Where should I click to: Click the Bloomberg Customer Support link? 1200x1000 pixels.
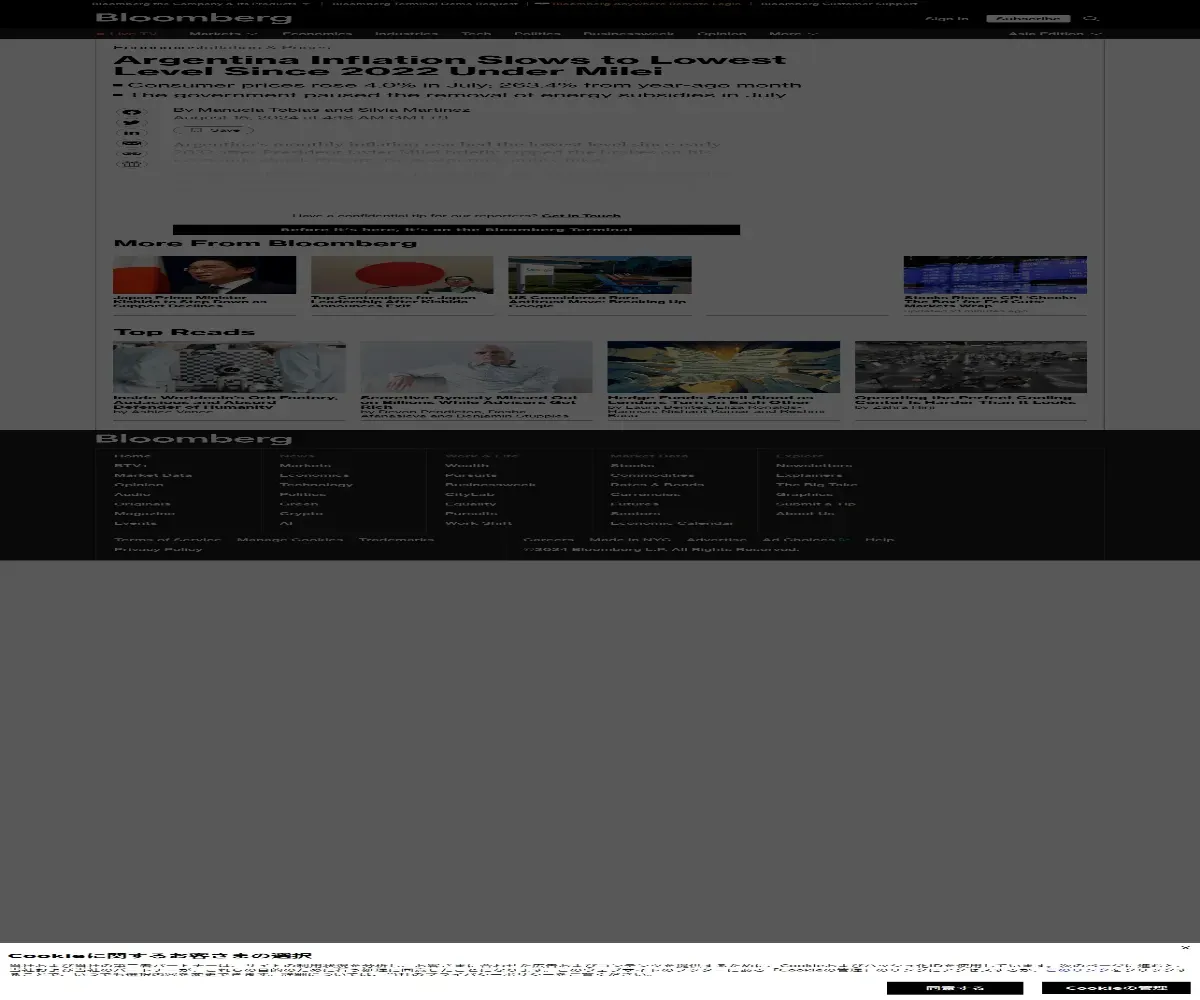(x=839, y=3)
